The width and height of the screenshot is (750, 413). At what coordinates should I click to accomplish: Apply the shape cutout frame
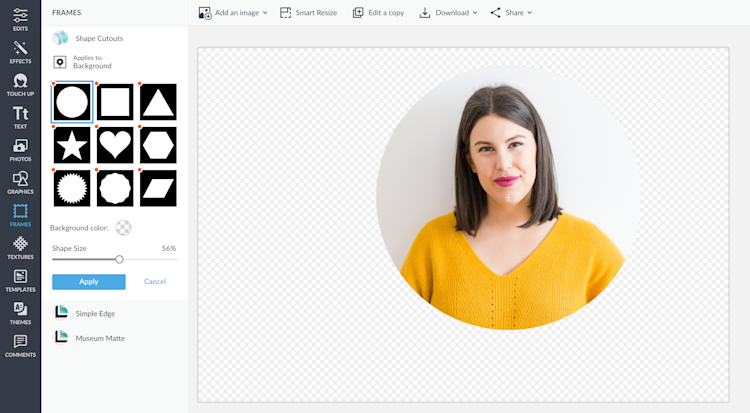point(89,282)
